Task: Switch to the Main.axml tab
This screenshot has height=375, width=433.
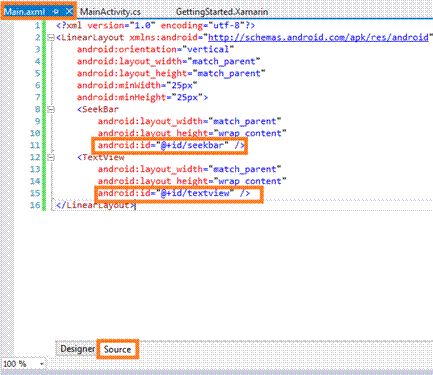Action: [25, 12]
